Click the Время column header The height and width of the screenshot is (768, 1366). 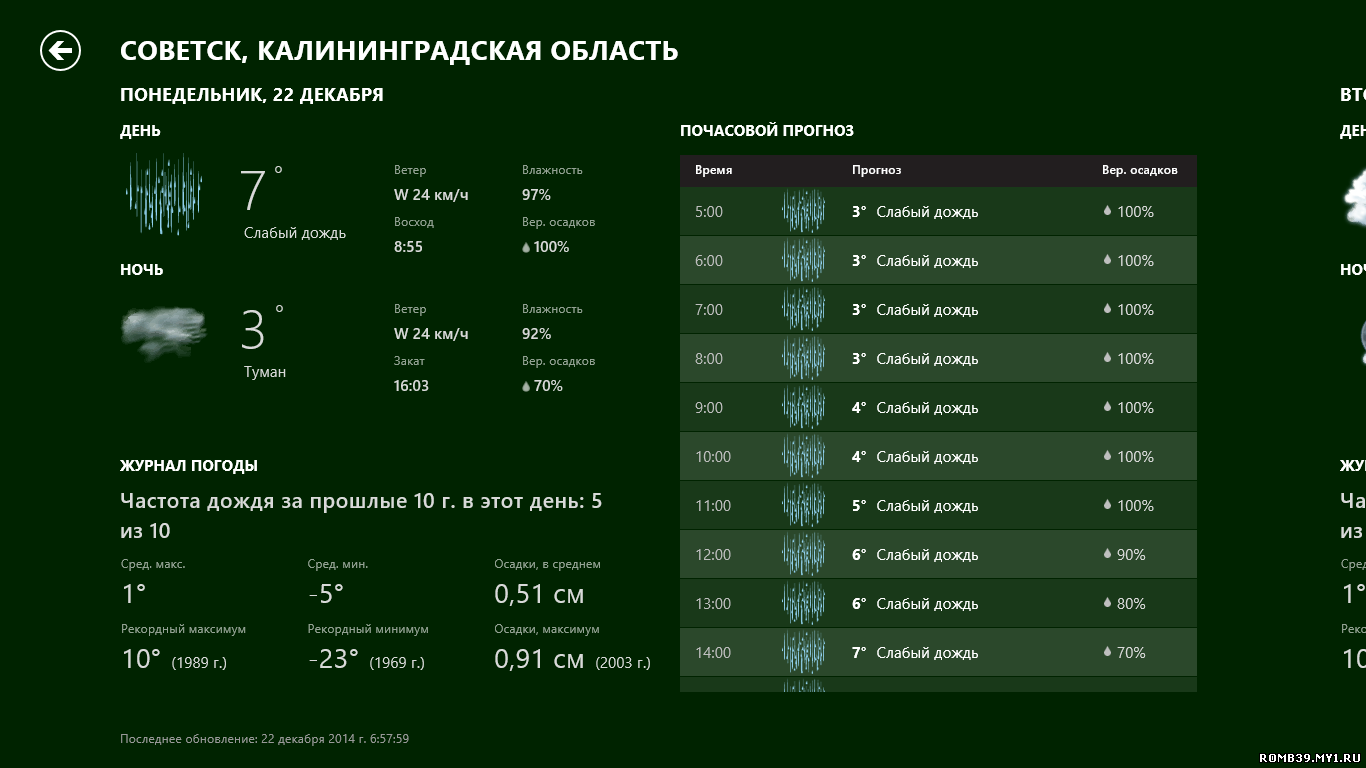[713, 170]
